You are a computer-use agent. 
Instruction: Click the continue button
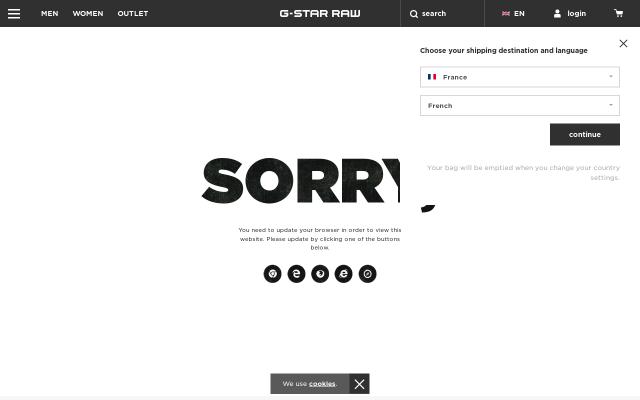584,134
